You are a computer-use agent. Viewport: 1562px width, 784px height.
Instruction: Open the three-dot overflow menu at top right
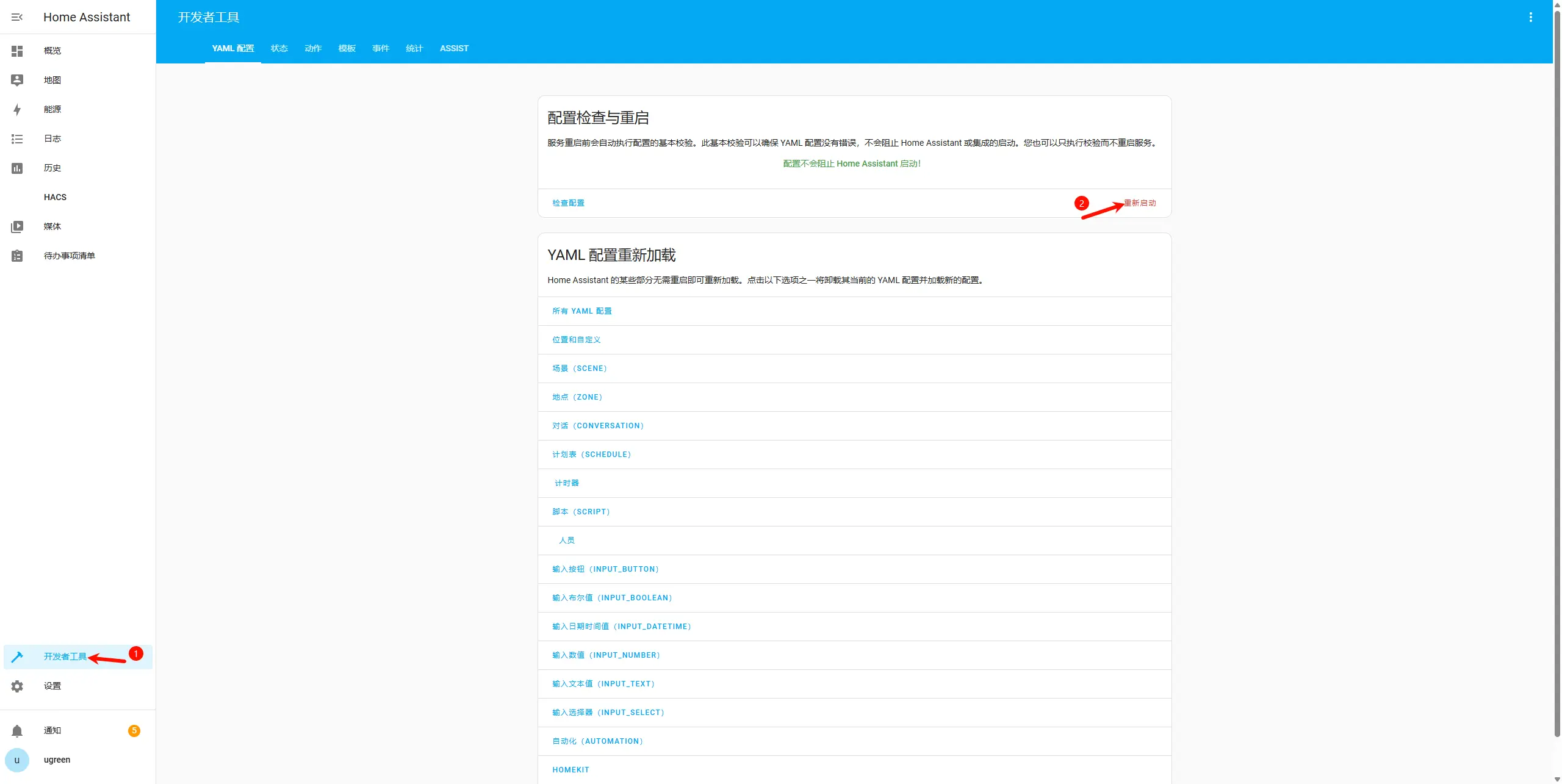click(x=1530, y=17)
